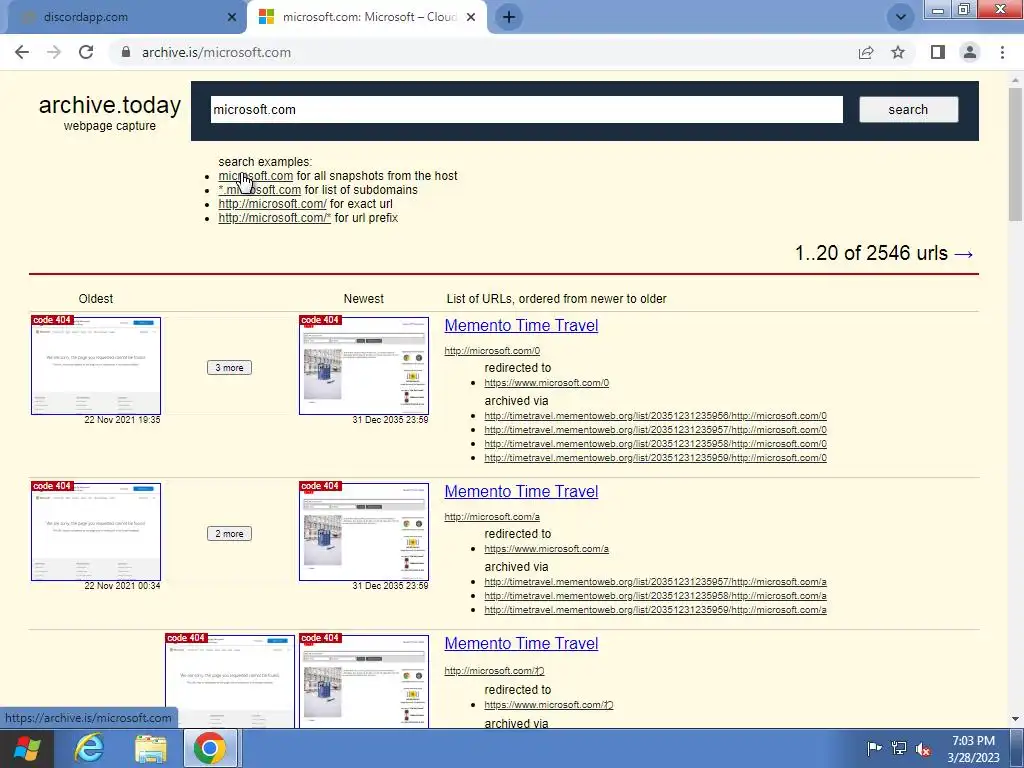Open timetravel link ending 20351231235956/http://microsoft.com/0

click(x=655, y=415)
